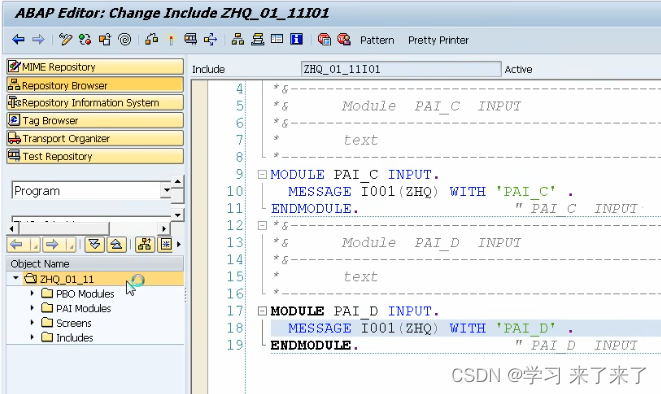Image resolution: width=661 pixels, height=394 pixels.
Task: Click the object list Back arrow button
Action: point(18,244)
